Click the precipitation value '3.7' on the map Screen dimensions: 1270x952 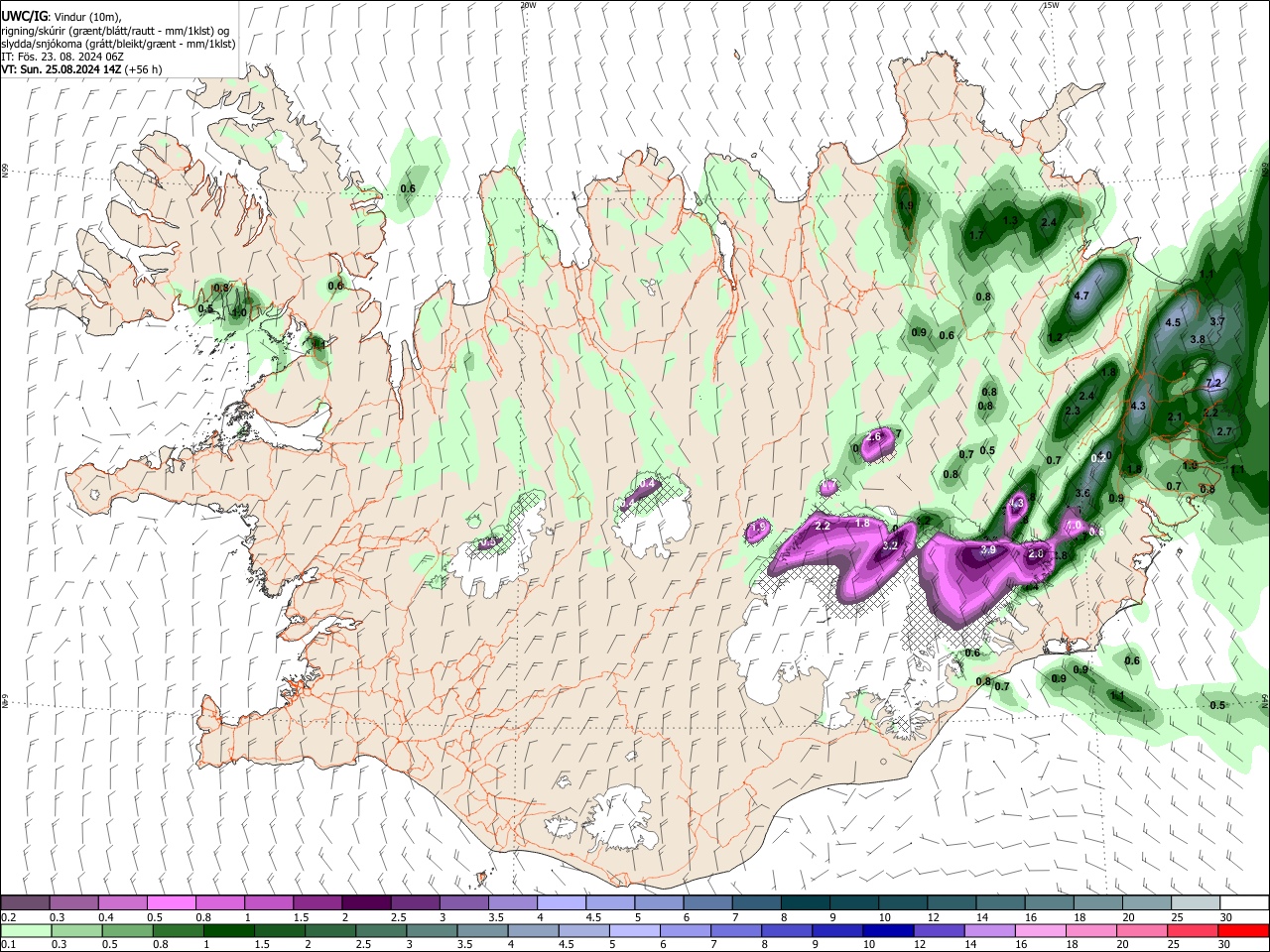point(1218,321)
